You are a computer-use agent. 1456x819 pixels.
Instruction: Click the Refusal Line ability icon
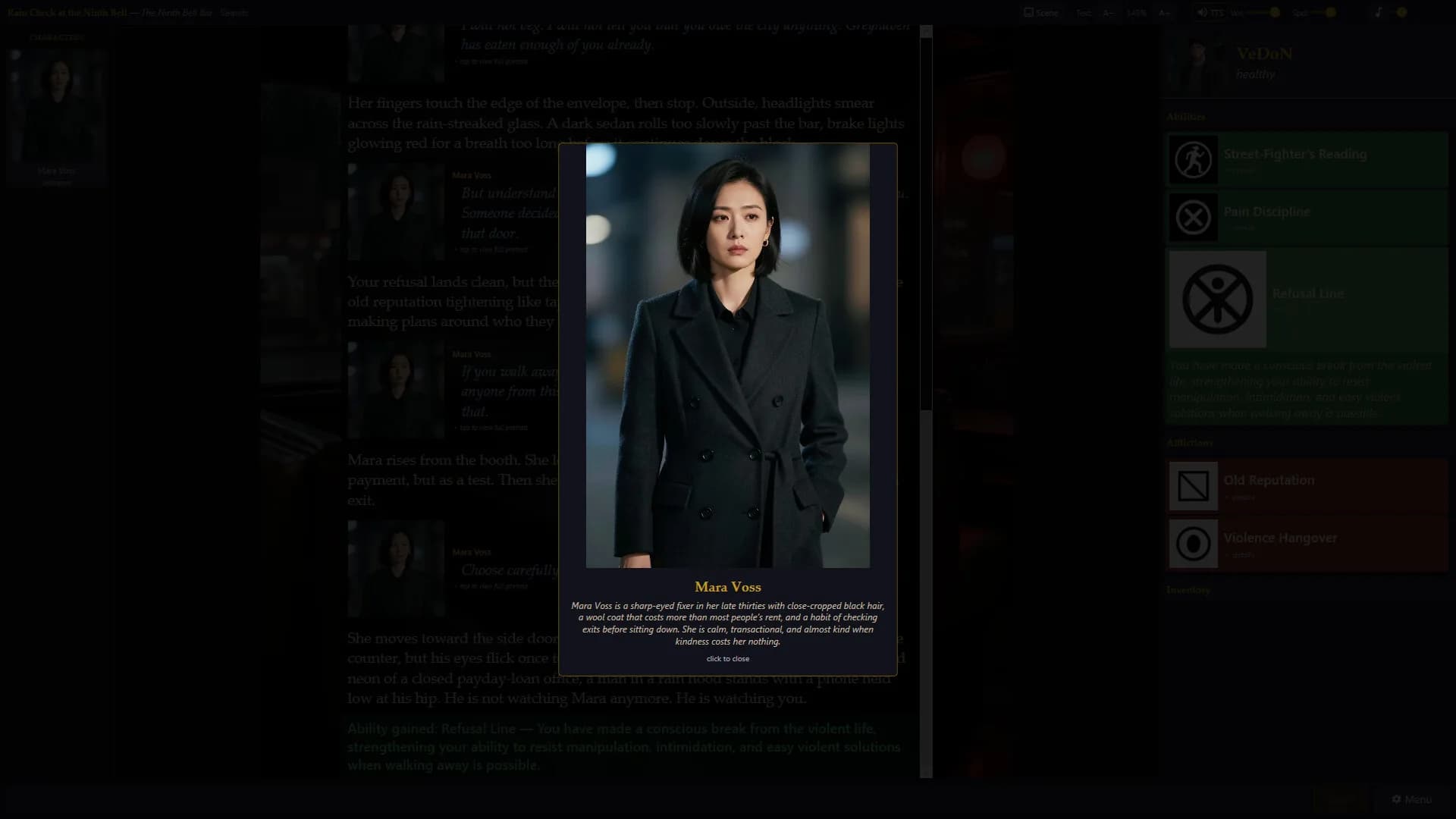[x=1217, y=300]
